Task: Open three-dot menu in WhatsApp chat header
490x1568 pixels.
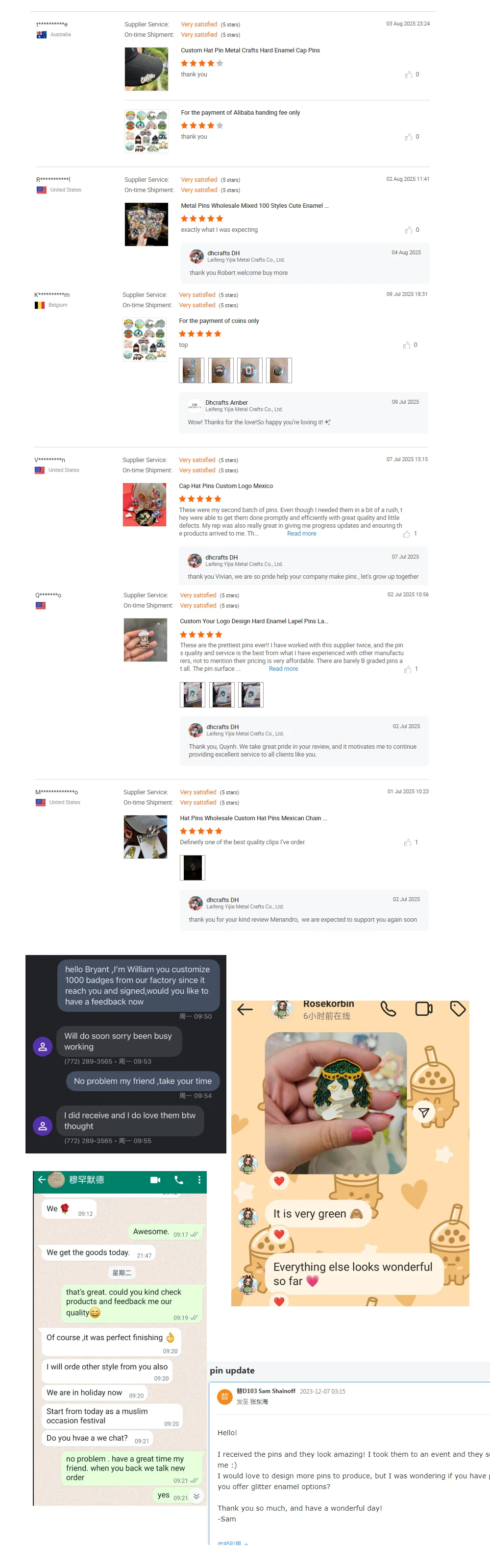Action: point(199,1179)
